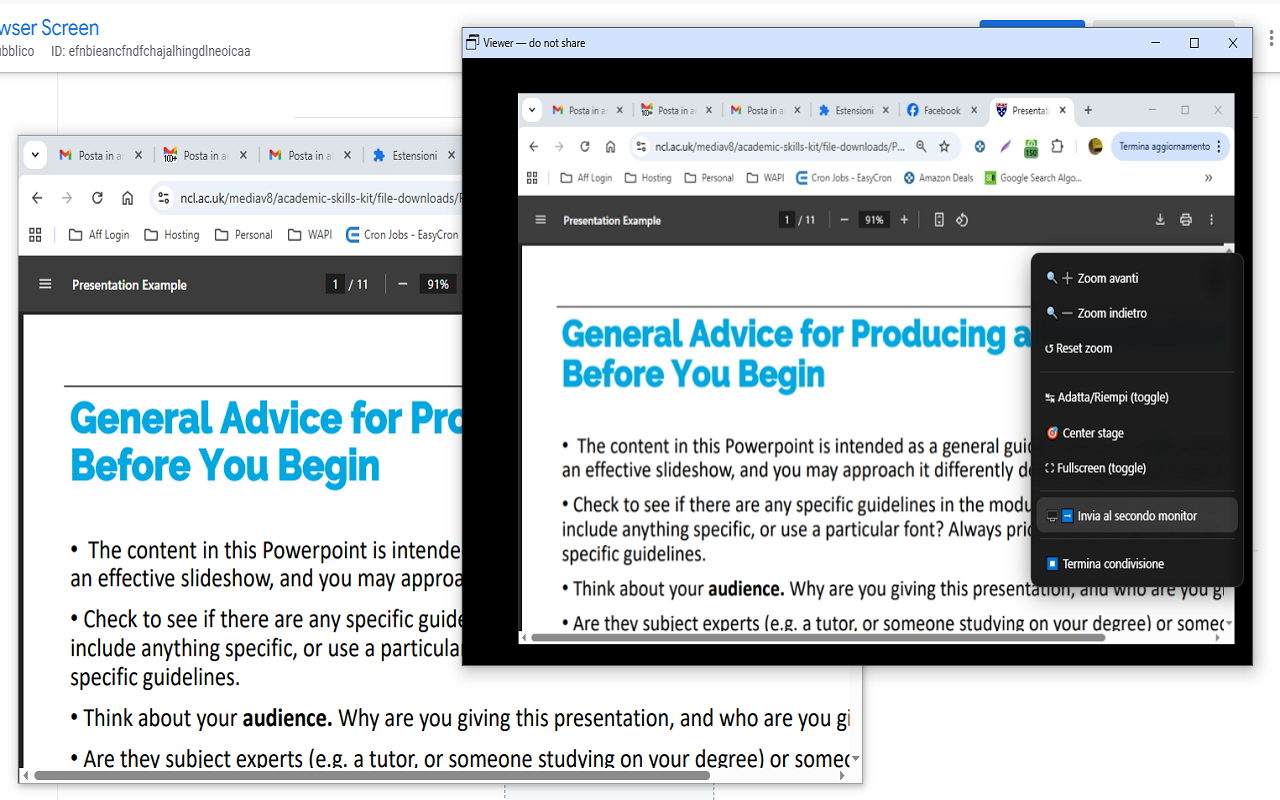1280x800 pixels.
Task: Open Chrome's three-dot browser menu
Action: pyautogui.click(x=1219, y=146)
